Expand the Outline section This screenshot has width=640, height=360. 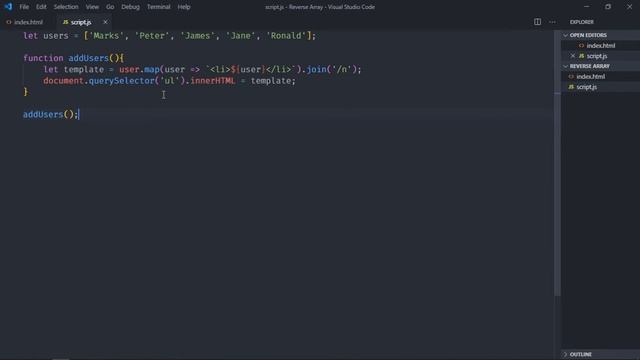point(600,354)
